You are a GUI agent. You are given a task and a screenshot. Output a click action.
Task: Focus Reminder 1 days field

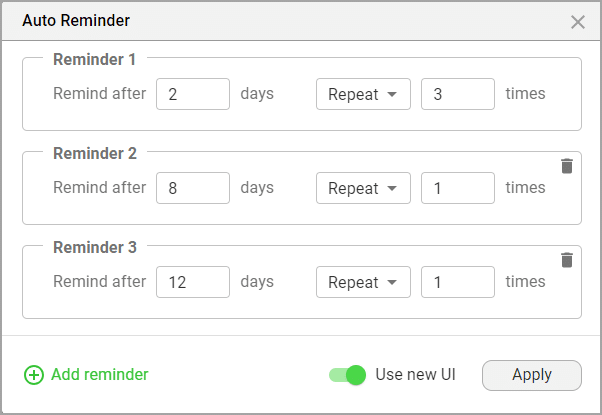pos(193,94)
